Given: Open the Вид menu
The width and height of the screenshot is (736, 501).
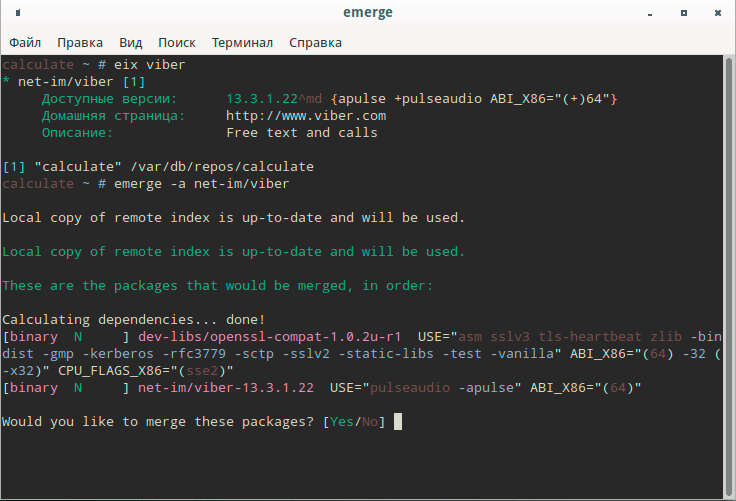Looking at the screenshot, I should (x=131, y=43).
